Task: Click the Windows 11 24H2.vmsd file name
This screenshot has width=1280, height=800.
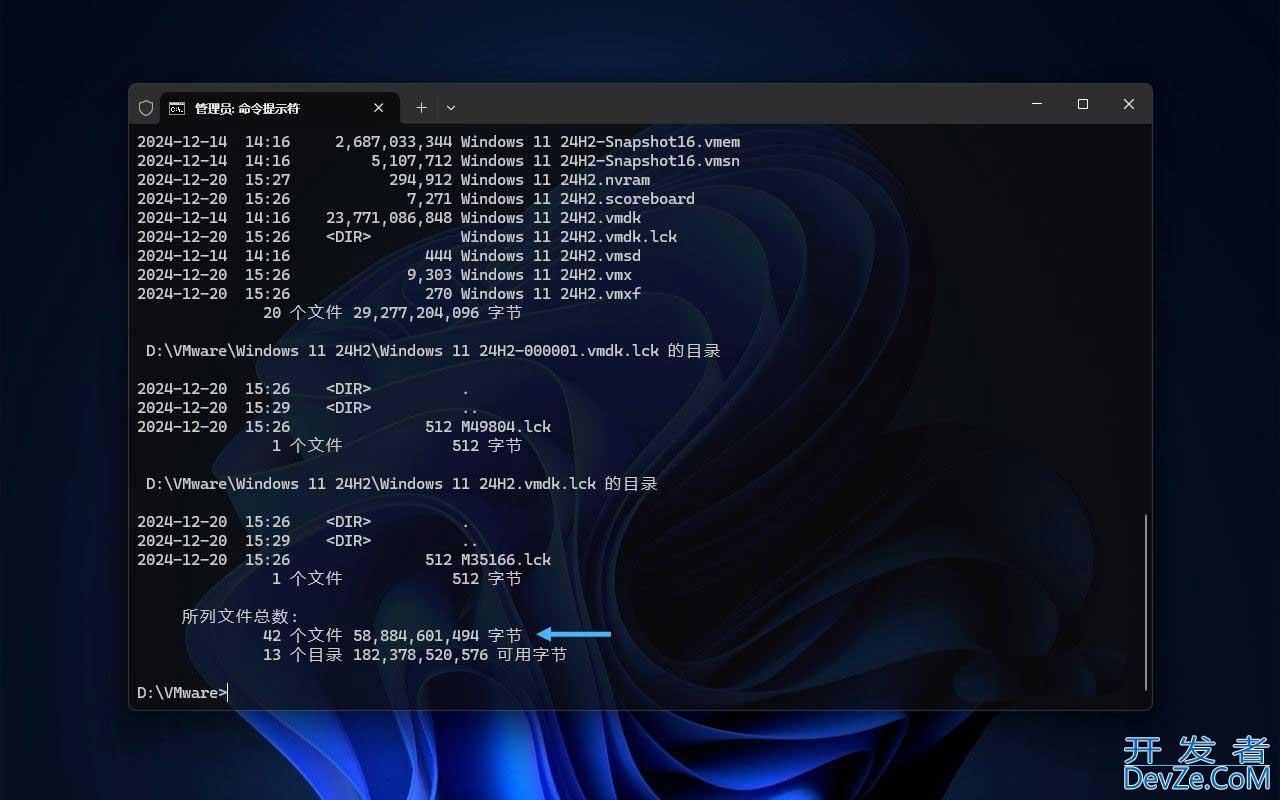Action: click(551, 256)
